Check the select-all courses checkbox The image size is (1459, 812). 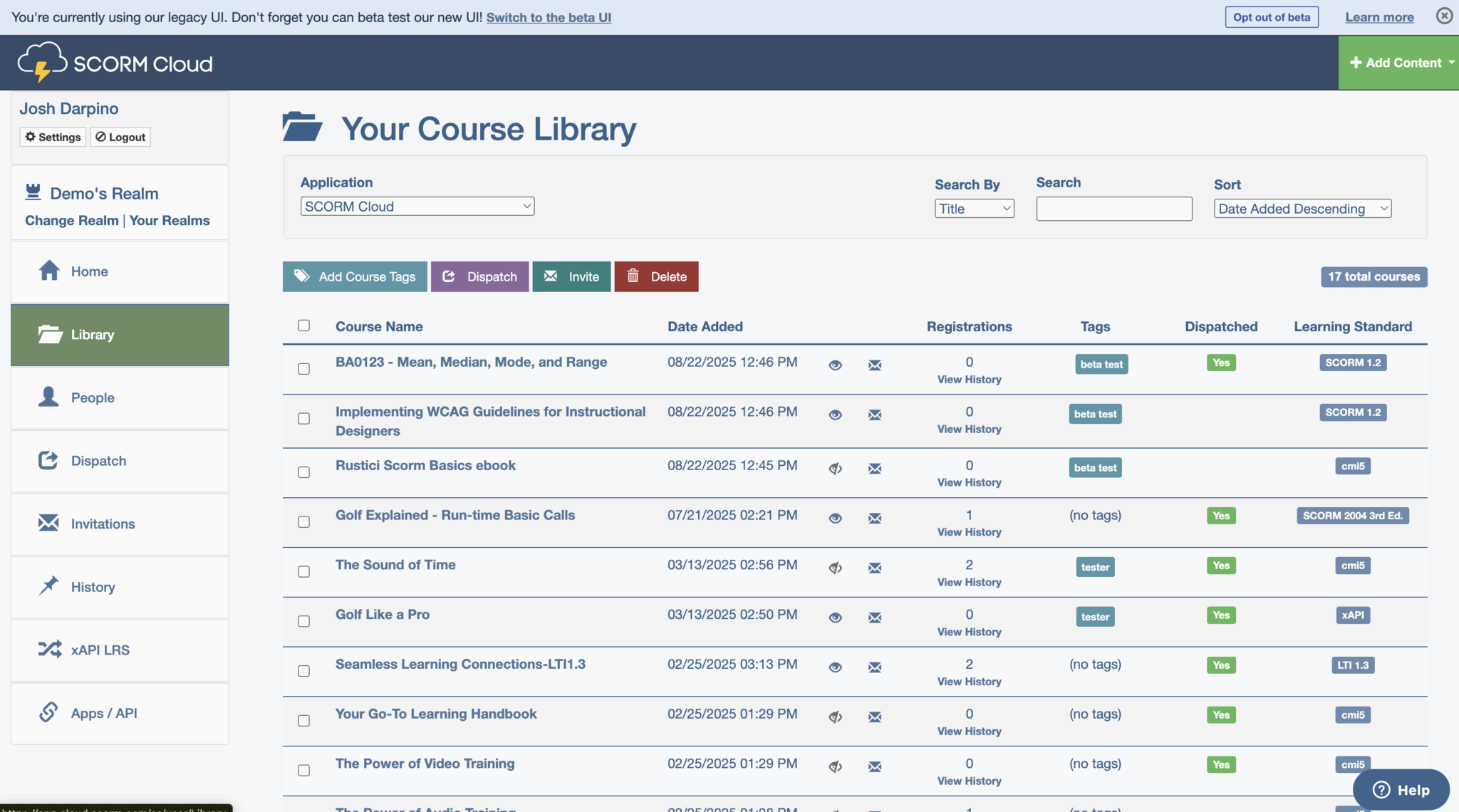coord(304,326)
